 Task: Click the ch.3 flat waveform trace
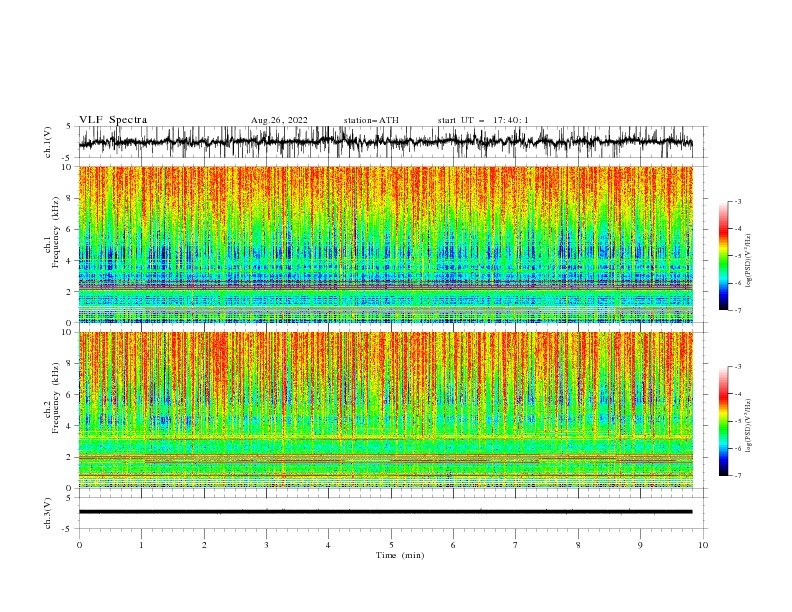coord(386,512)
